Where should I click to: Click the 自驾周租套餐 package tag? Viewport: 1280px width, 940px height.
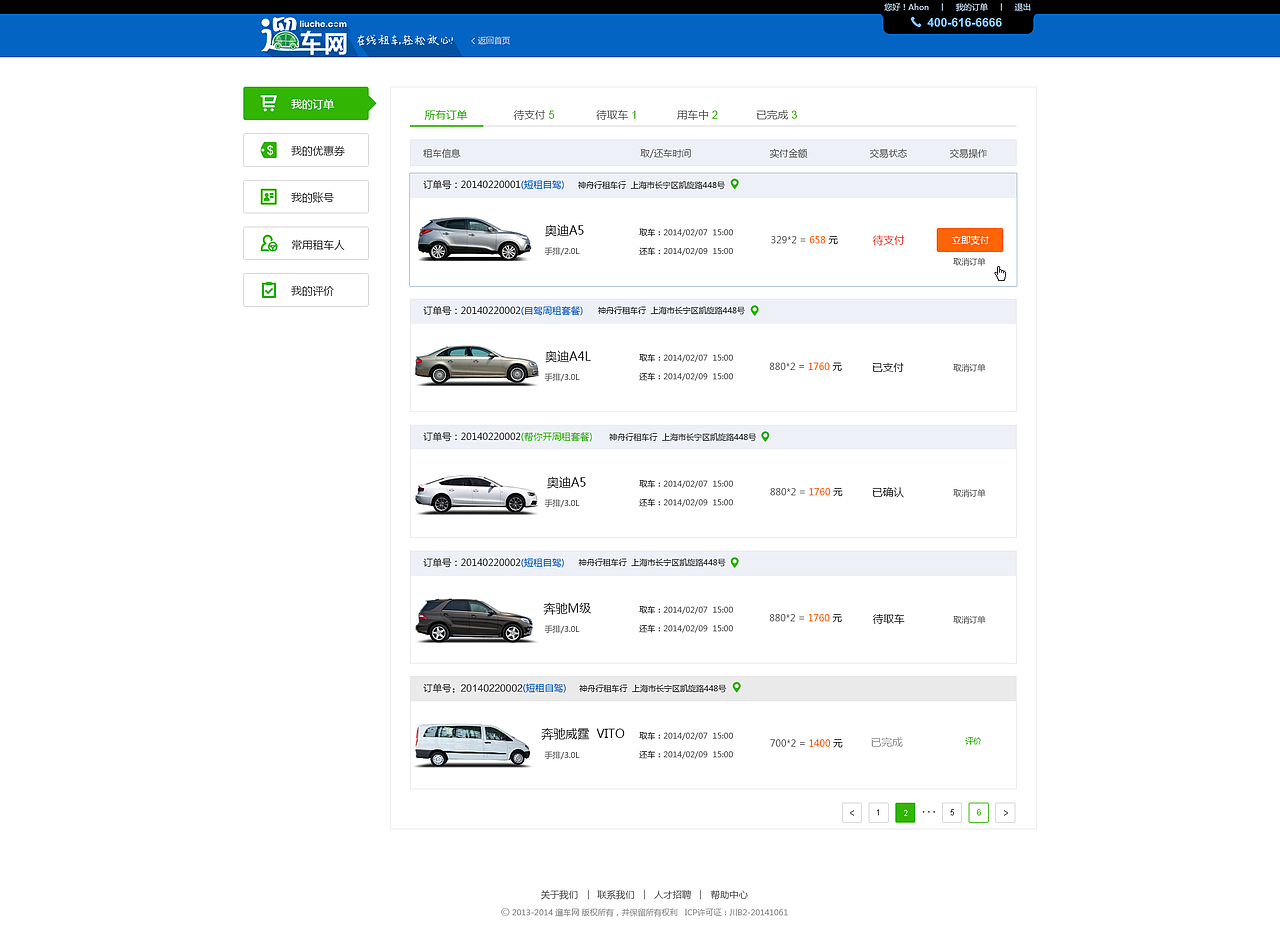pyautogui.click(x=552, y=311)
